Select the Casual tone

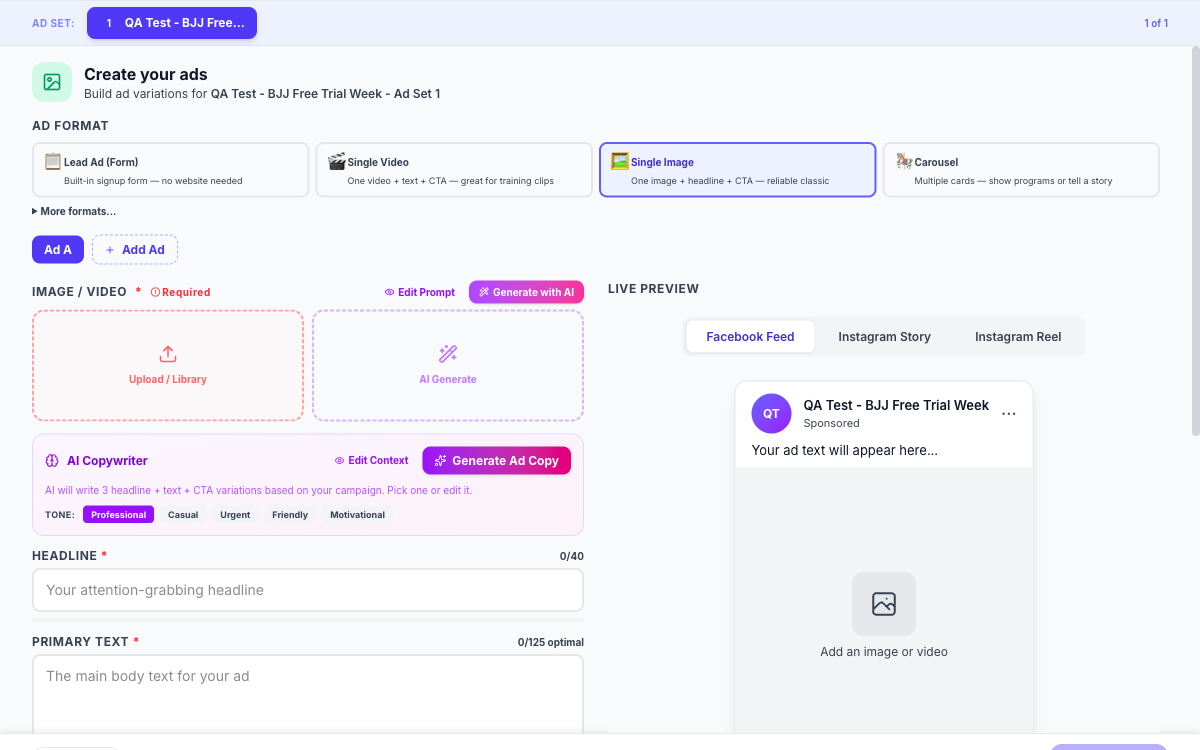(x=183, y=515)
